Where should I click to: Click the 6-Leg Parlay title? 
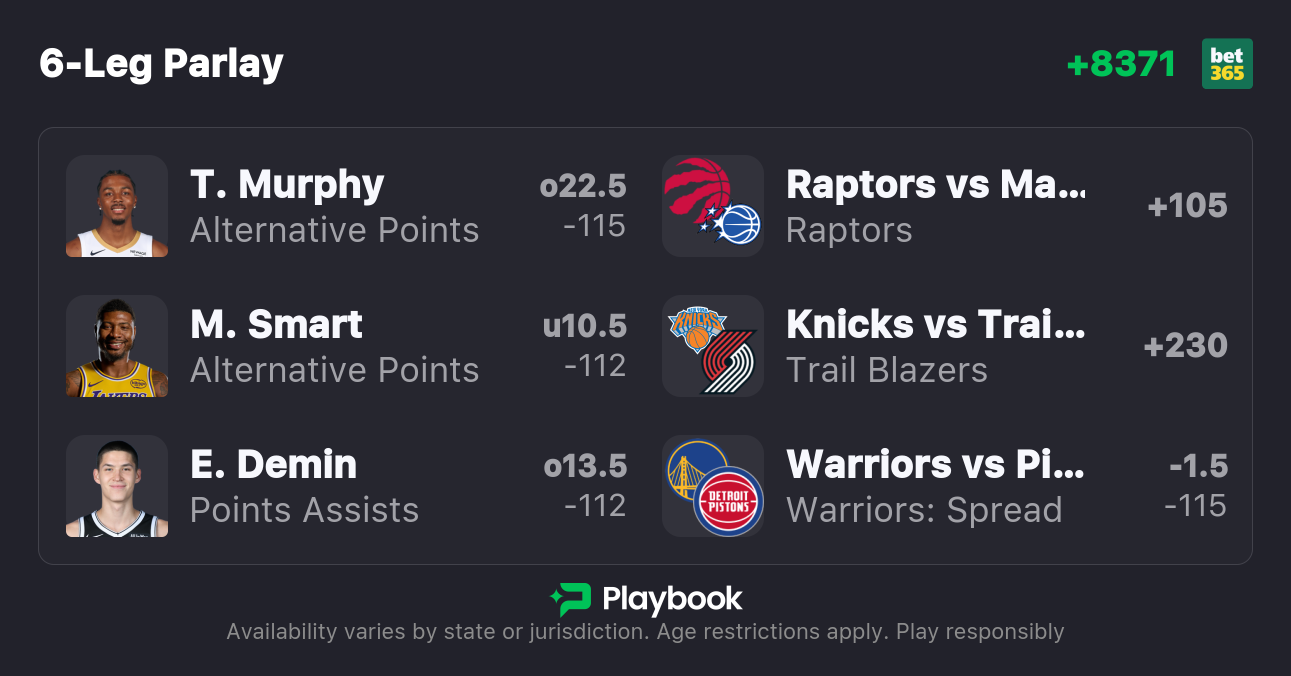pyautogui.click(x=161, y=64)
